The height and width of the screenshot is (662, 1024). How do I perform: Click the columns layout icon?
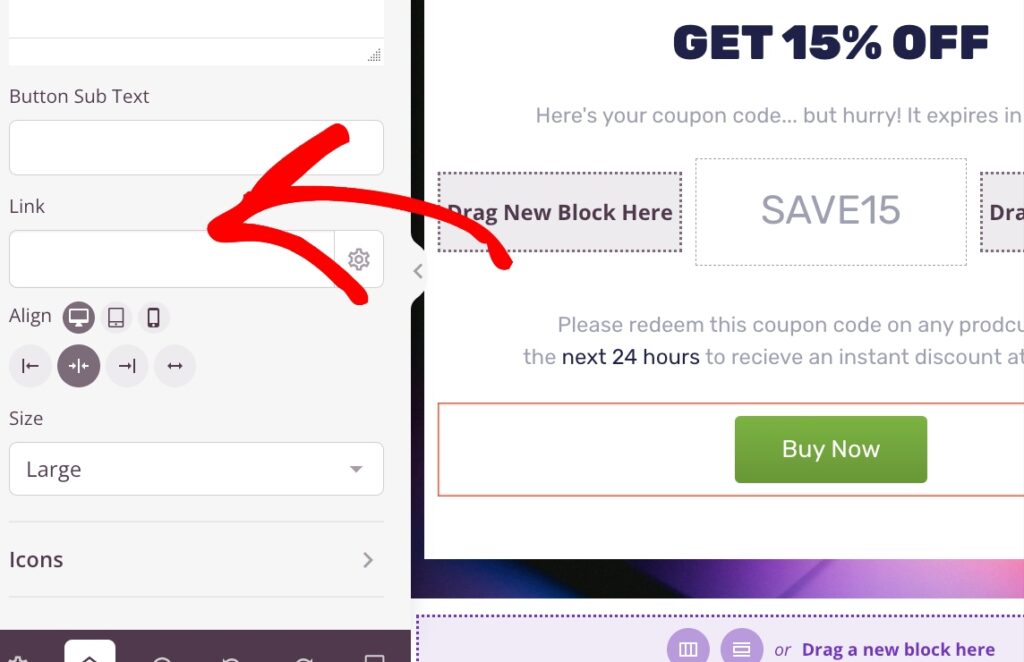(x=688, y=649)
